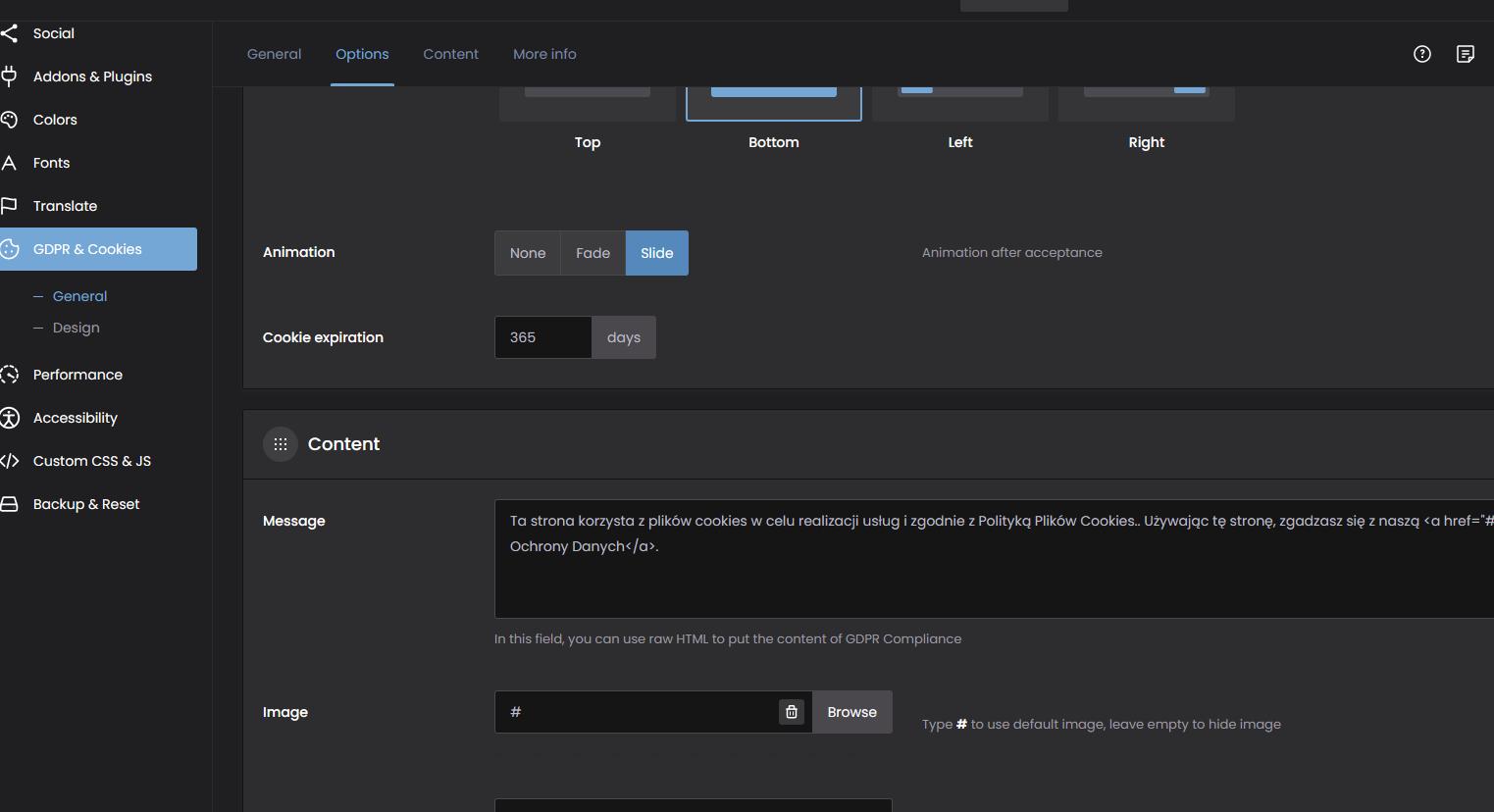Open the help question mark icon
The height and width of the screenshot is (812, 1494).
pyautogui.click(x=1422, y=54)
